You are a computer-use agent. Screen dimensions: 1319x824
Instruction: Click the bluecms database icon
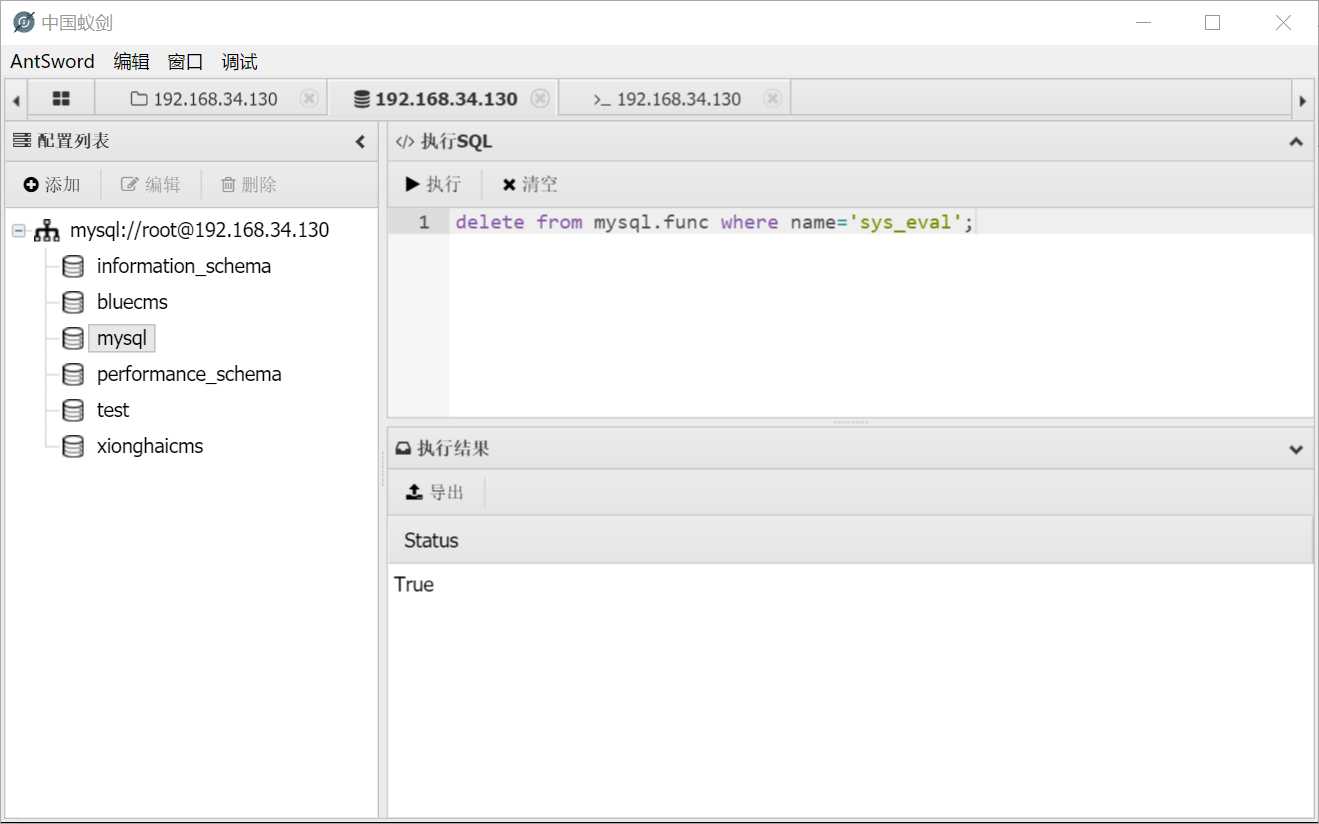click(x=73, y=302)
